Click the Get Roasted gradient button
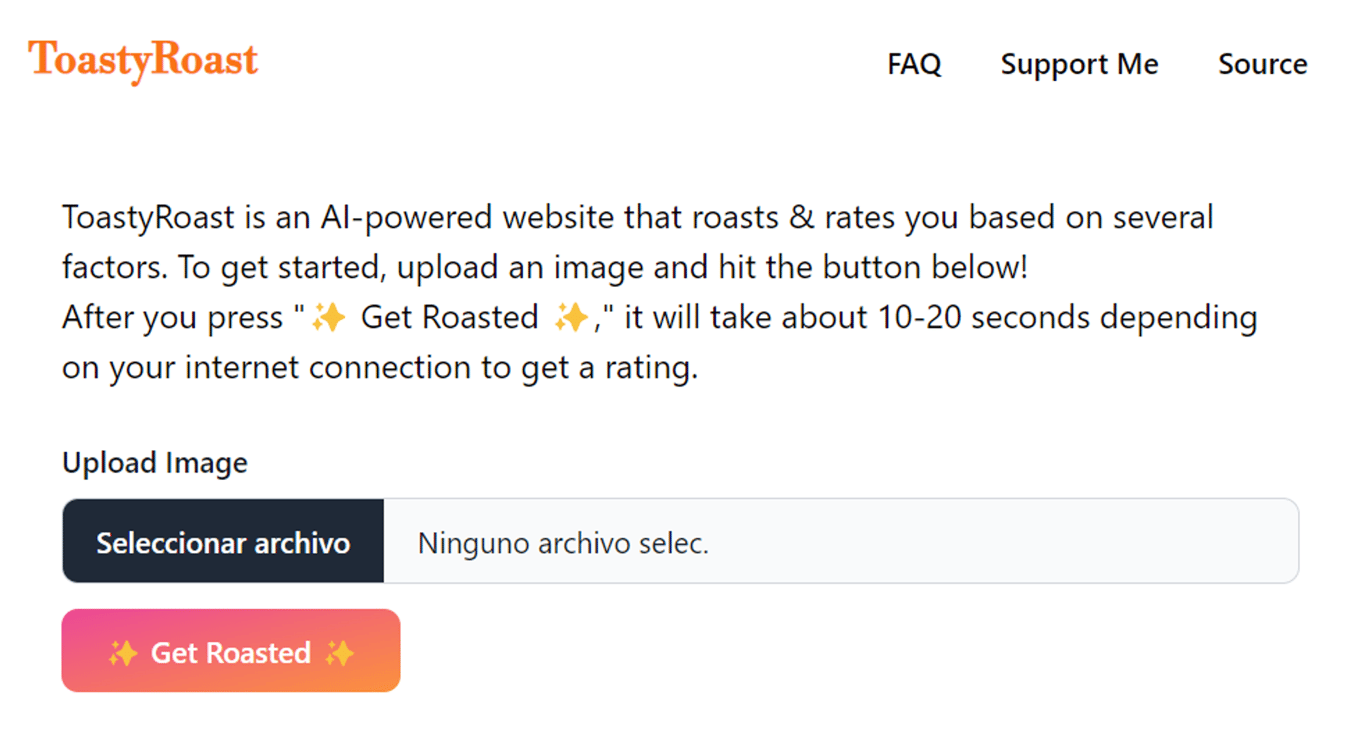The image size is (1366, 745). tap(231, 651)
